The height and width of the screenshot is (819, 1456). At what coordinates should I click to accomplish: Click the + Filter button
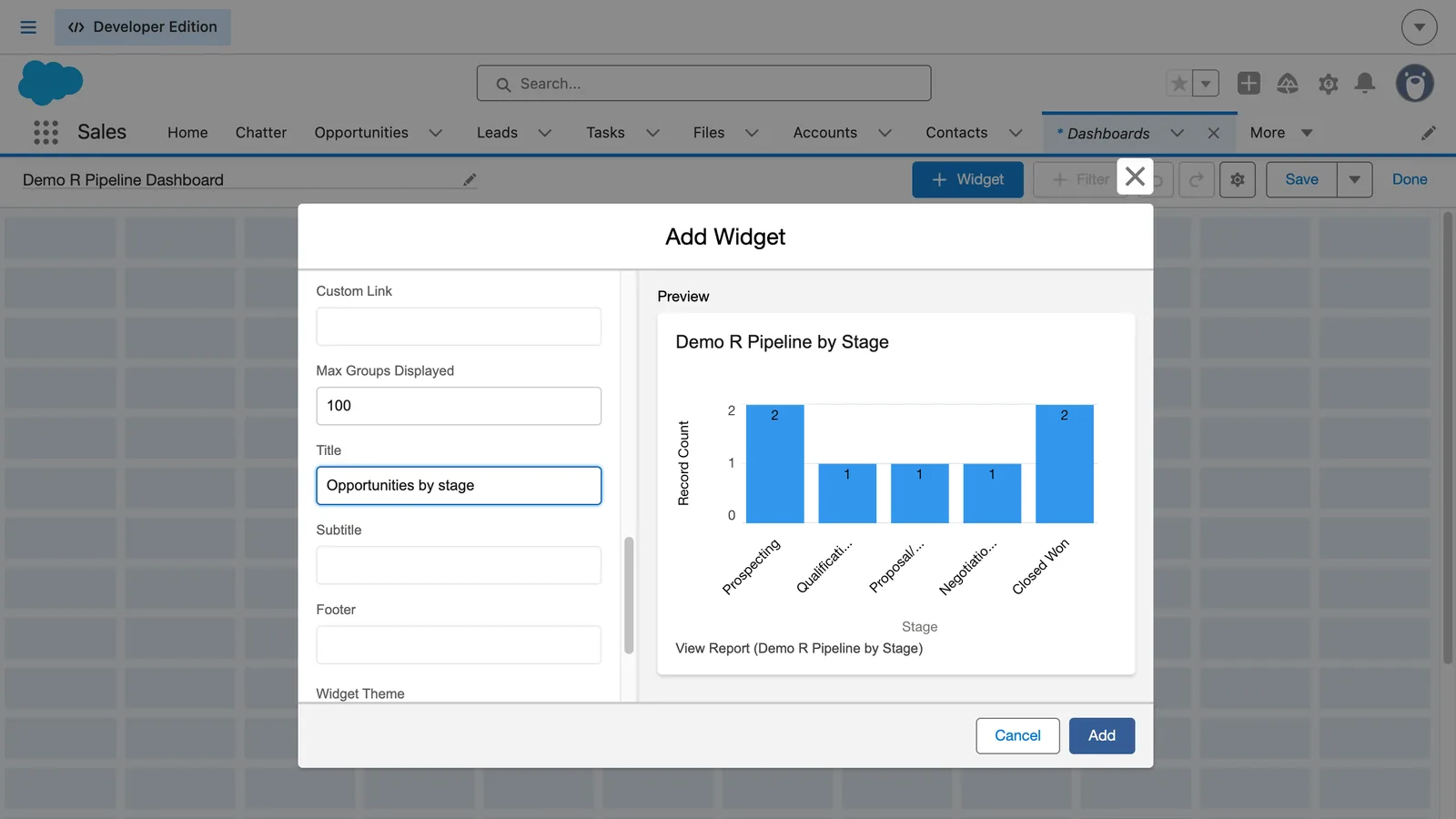tap(1080, 180)
